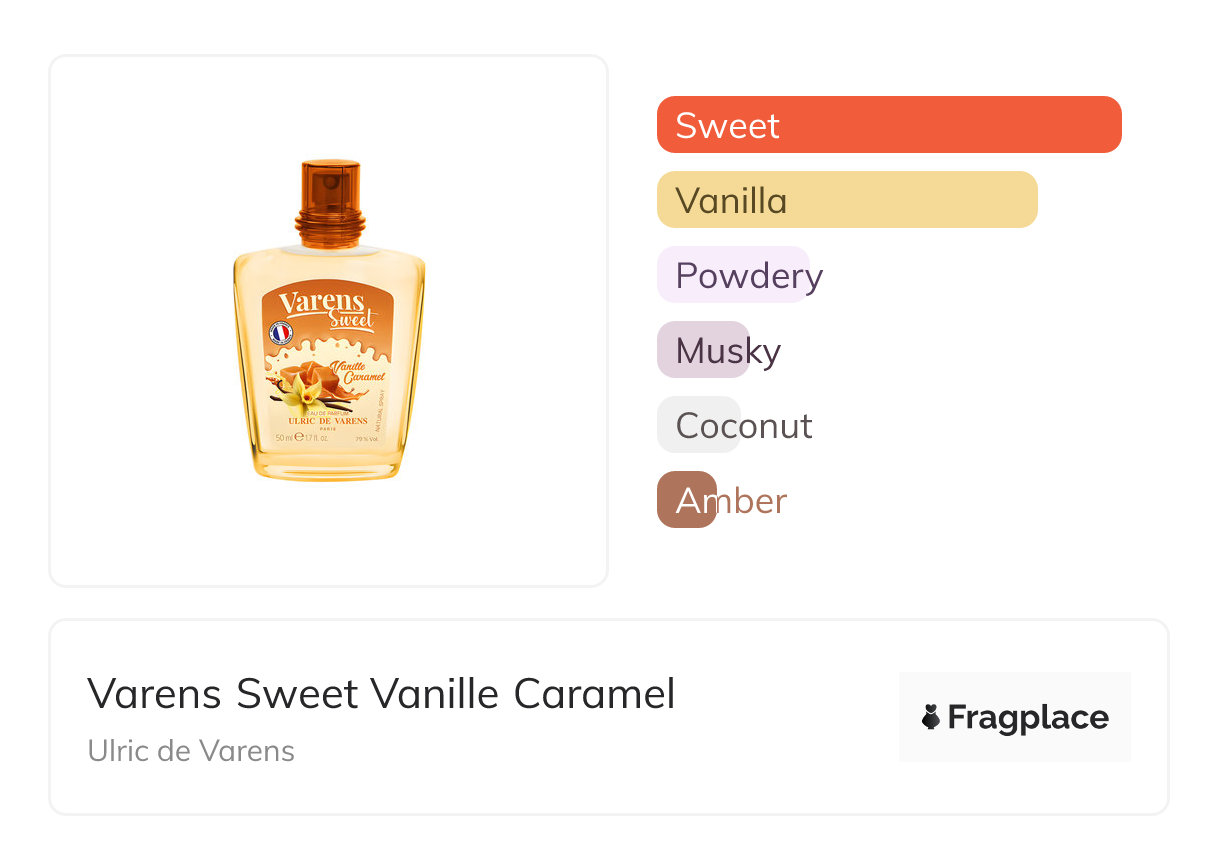The image size is (1218, 864).
Task: Choose the Musky accord bar
Action: pyautogui.click(x=703, y=350)
